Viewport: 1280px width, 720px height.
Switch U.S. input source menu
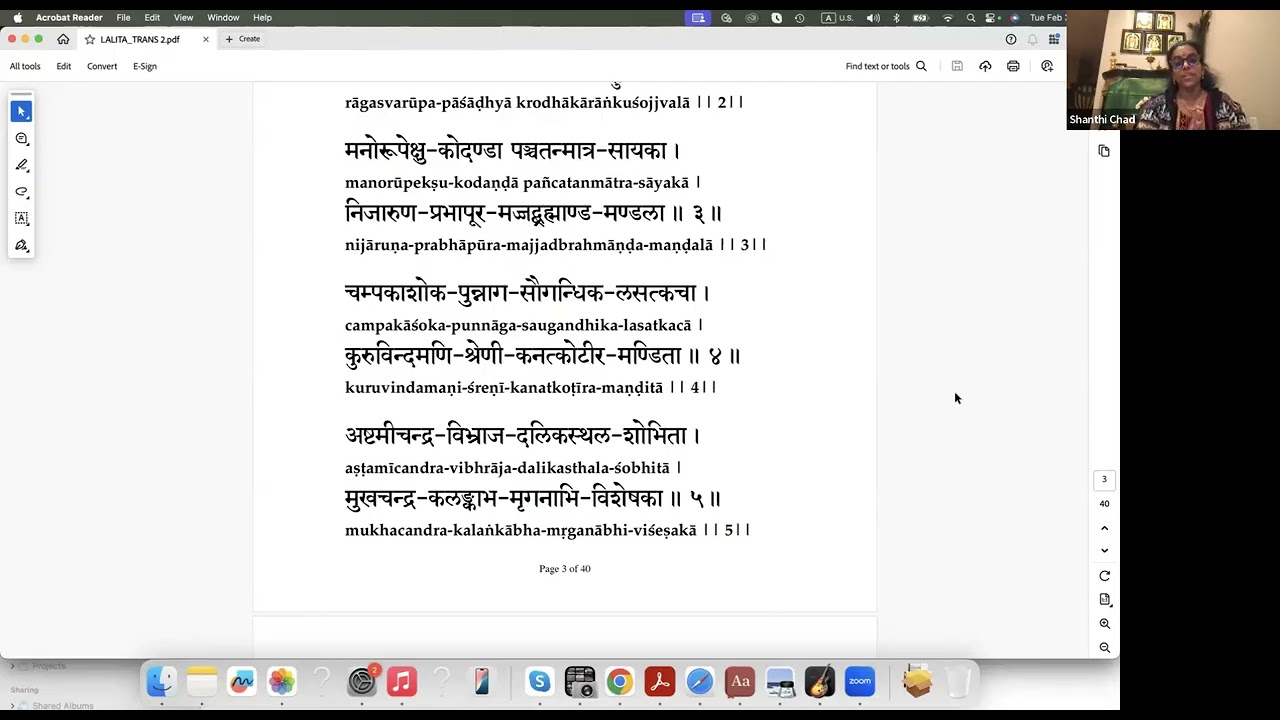[837, 17]
